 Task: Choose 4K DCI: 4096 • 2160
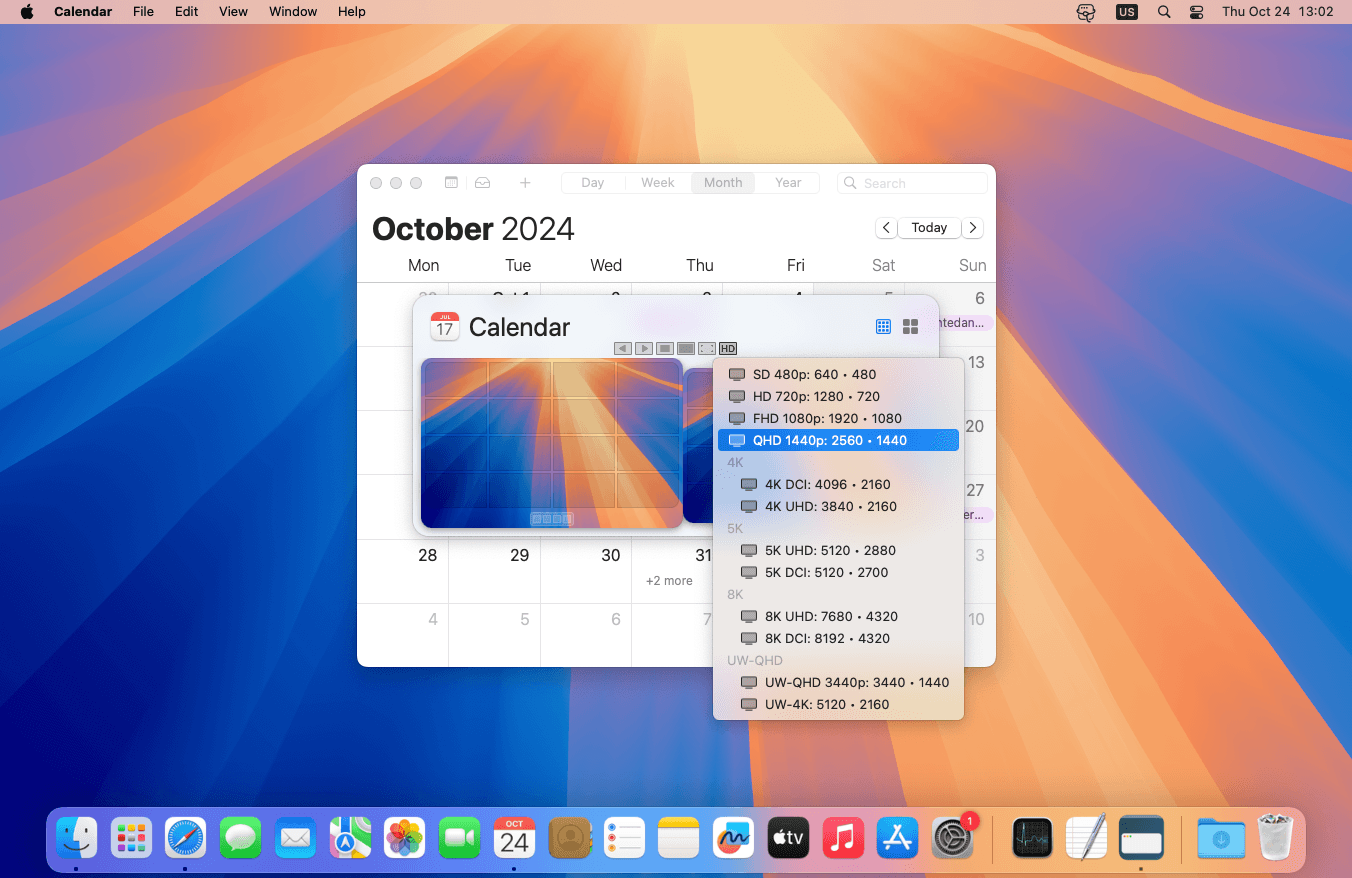(838, 484)
